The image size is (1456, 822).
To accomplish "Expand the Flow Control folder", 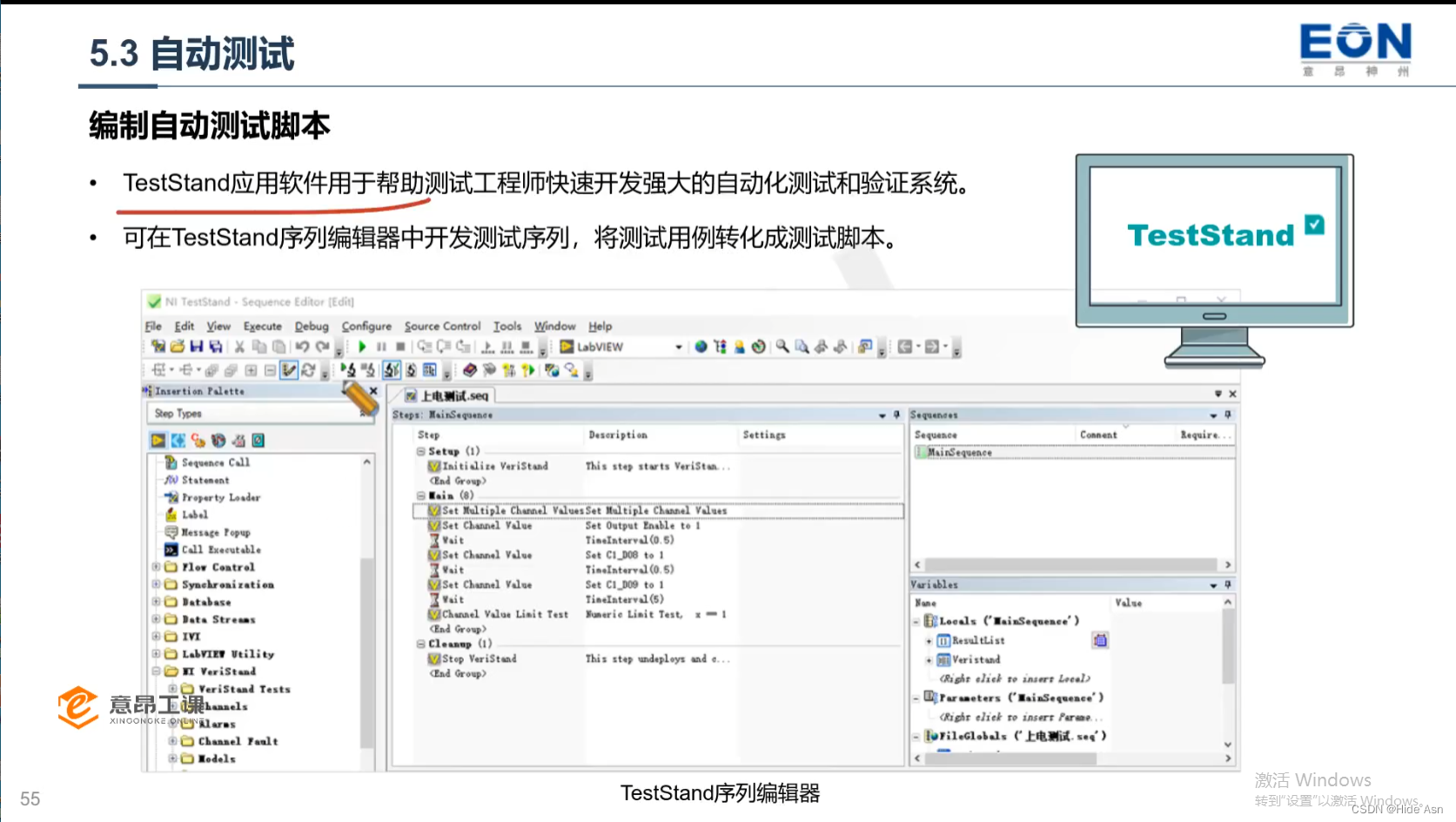I will click(157, 567).
